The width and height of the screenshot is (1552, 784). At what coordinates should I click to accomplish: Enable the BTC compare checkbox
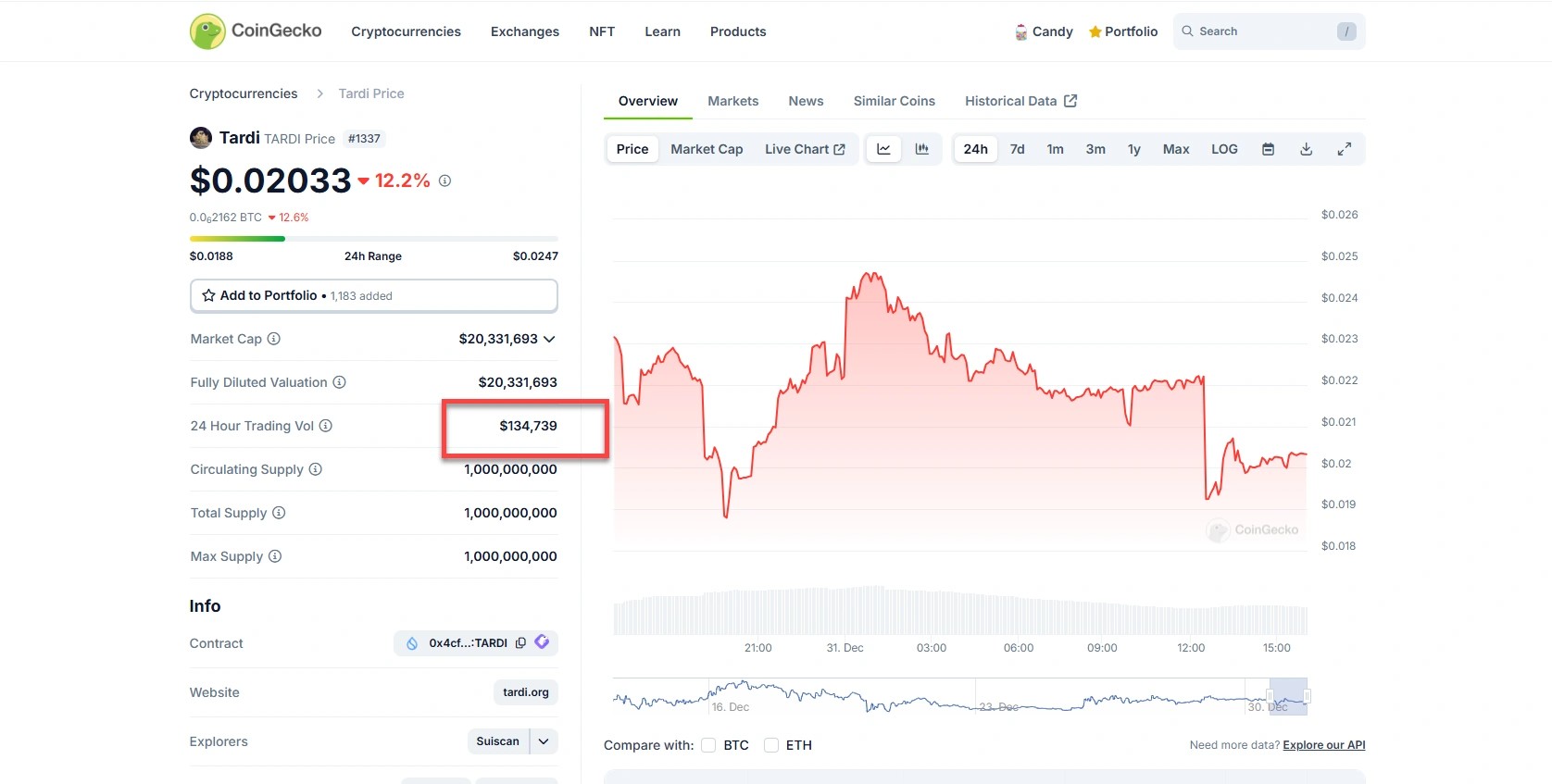tap(709, 745)
